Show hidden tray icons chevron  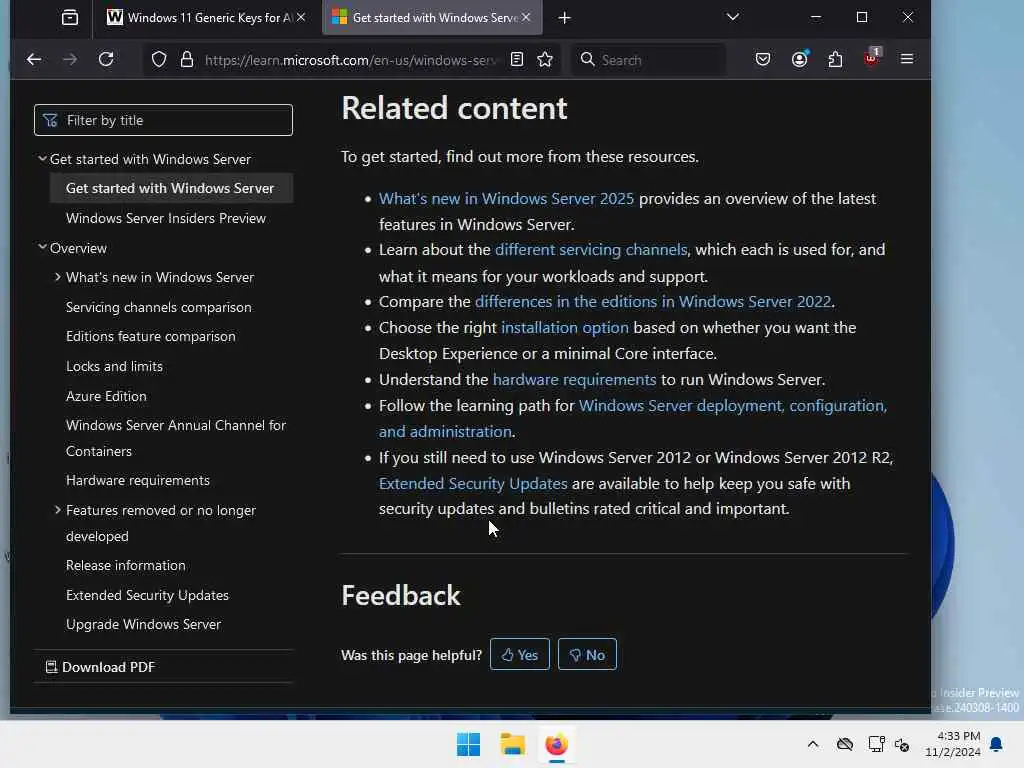tap(812, 744)
